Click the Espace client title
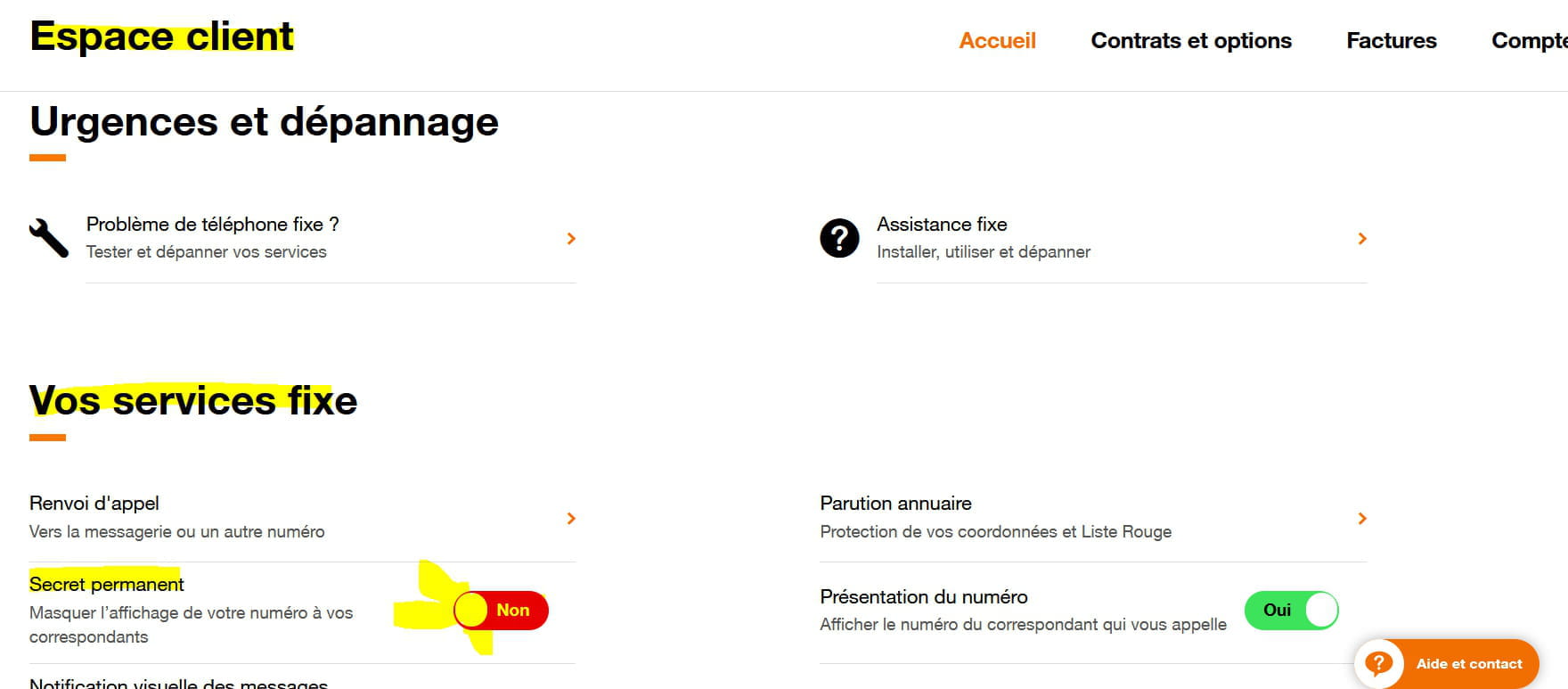Viewport: 1568px width, 689px height. (161, 37)
